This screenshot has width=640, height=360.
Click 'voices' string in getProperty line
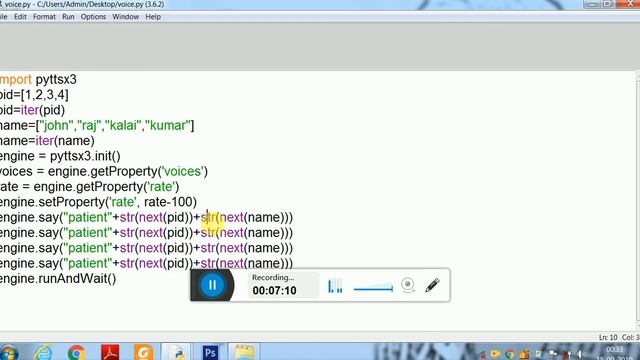182,171
